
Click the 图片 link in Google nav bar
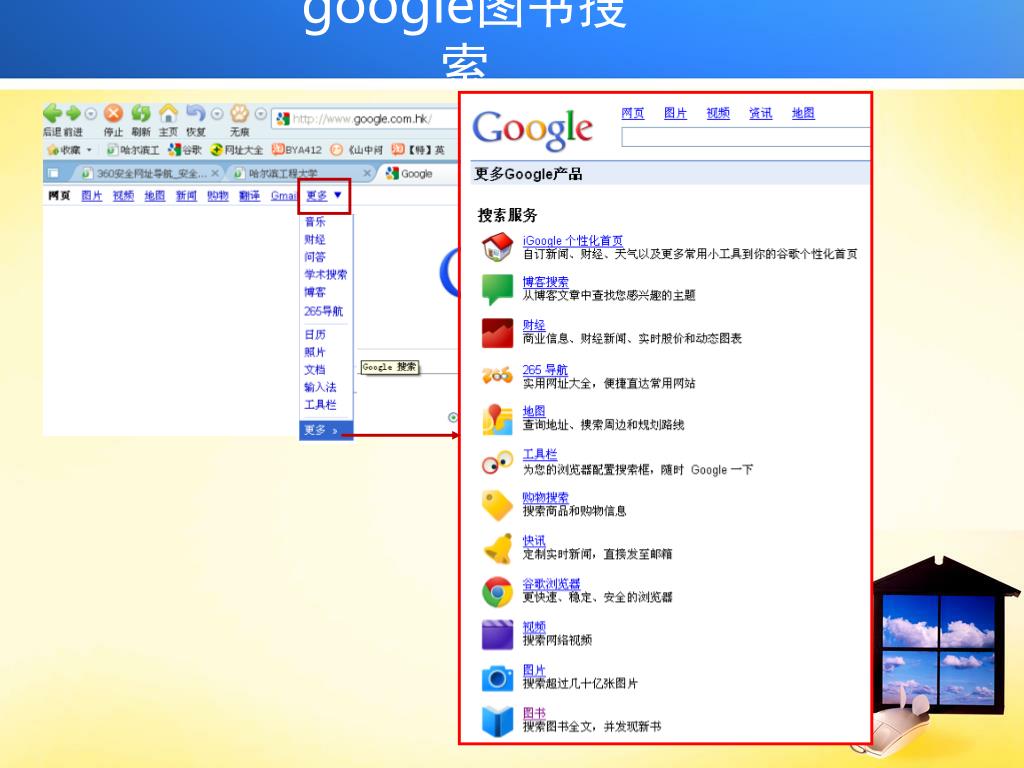pos(92,196)
